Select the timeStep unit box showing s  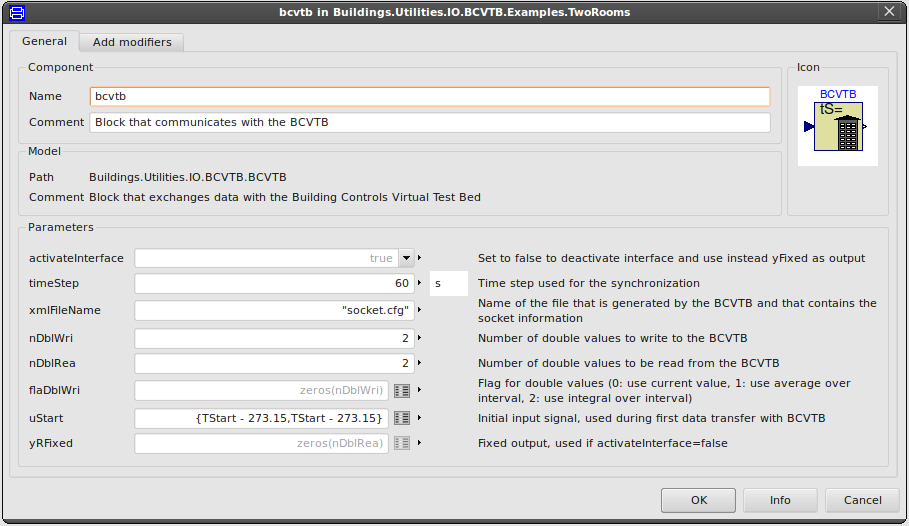tap(448, 284)
